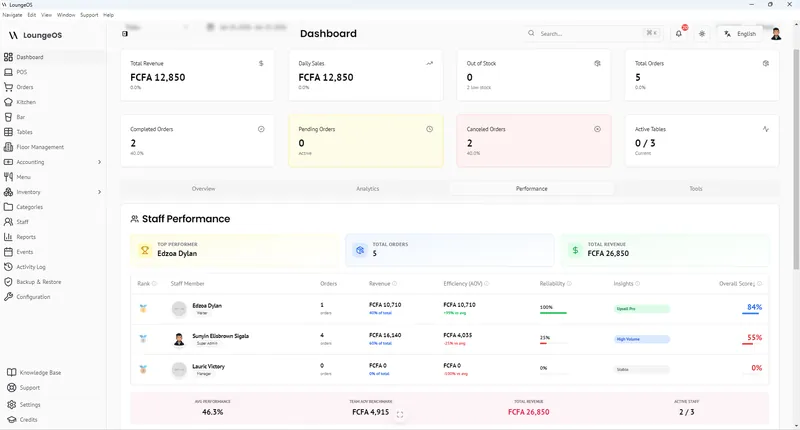
Task: Switch to the Analytics tab
Action: 367,189
